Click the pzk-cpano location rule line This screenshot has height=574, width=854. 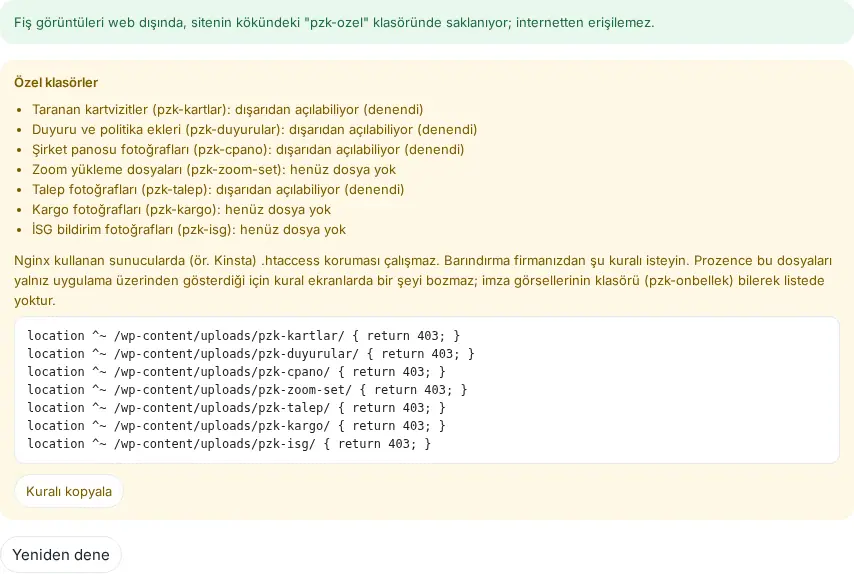tap(236, 371)
